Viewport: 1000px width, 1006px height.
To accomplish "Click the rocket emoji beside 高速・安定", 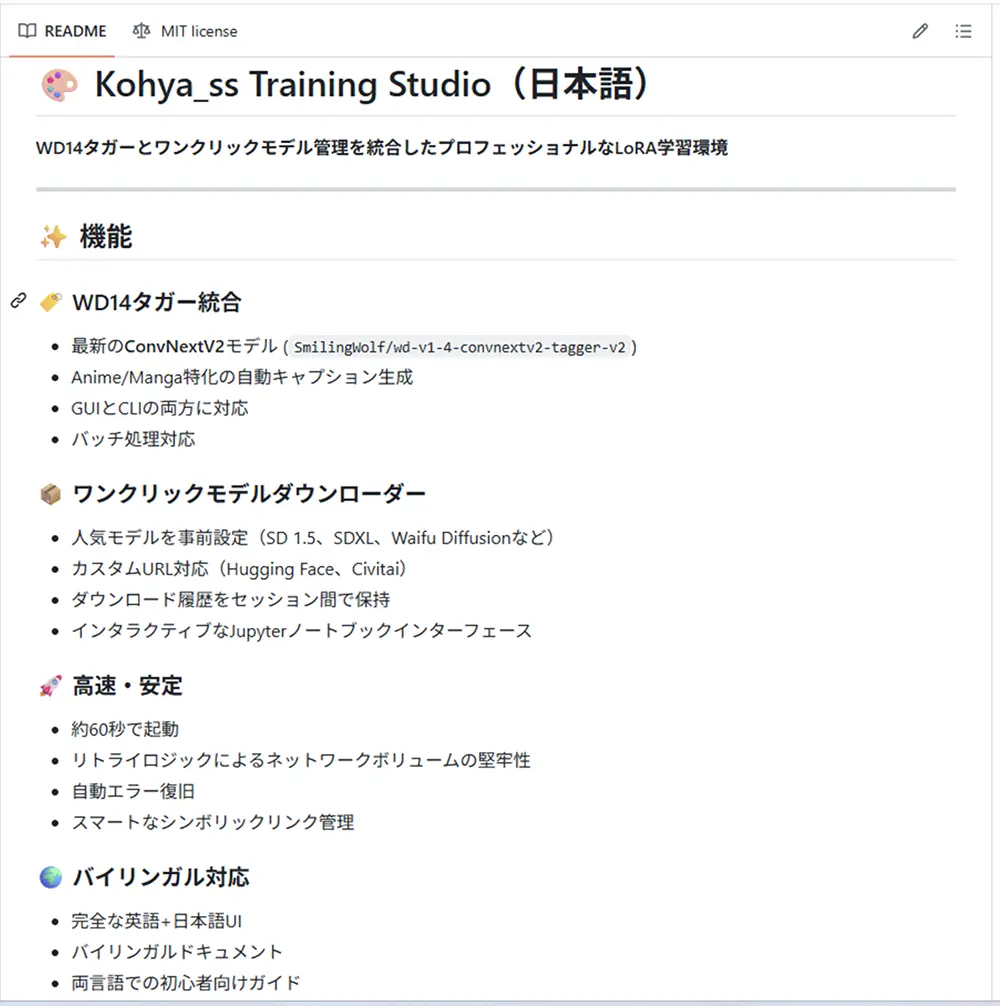I will pyautogui.click(x=49, y=685).
